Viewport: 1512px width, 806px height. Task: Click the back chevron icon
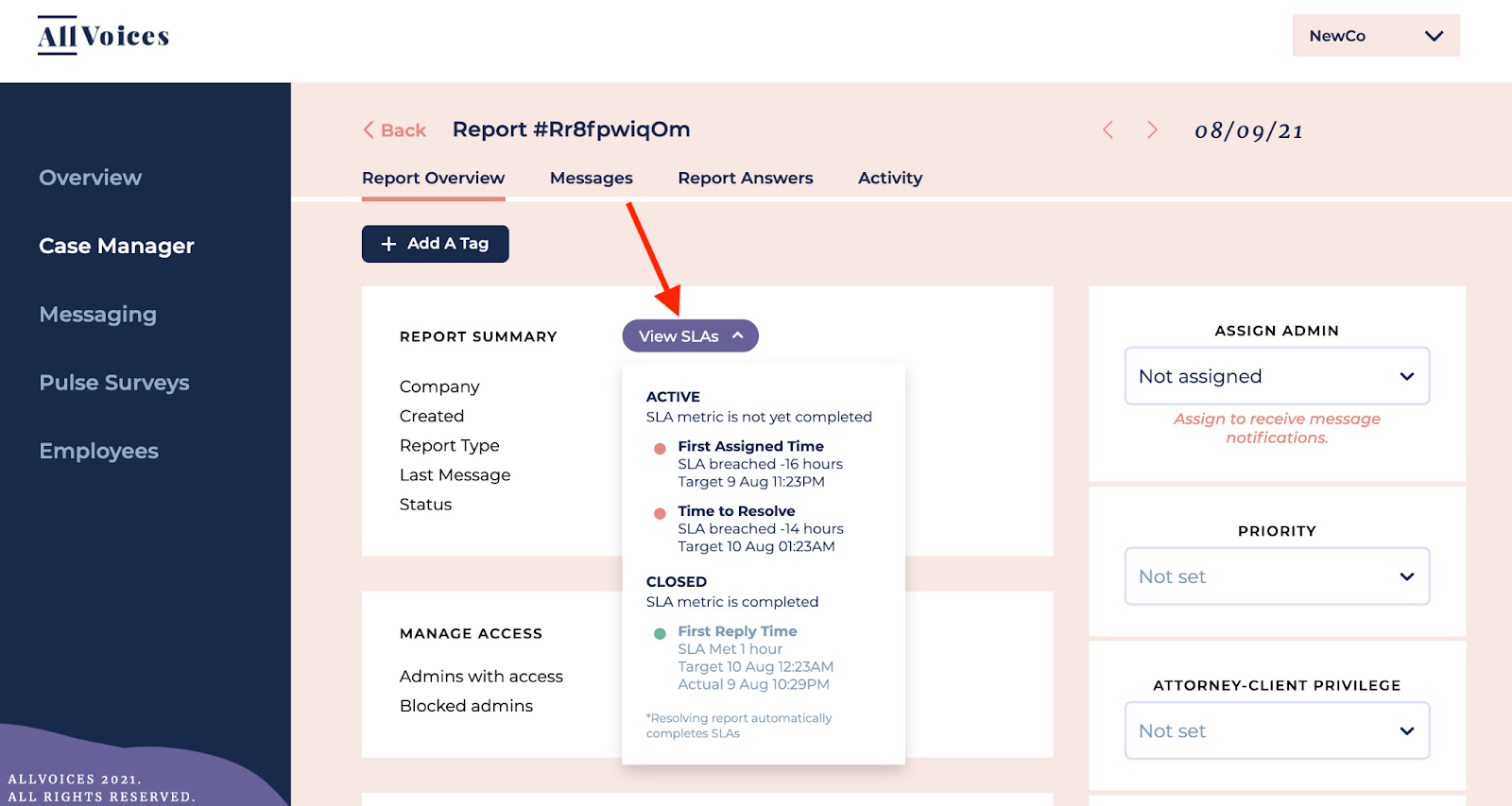[369, 130]
